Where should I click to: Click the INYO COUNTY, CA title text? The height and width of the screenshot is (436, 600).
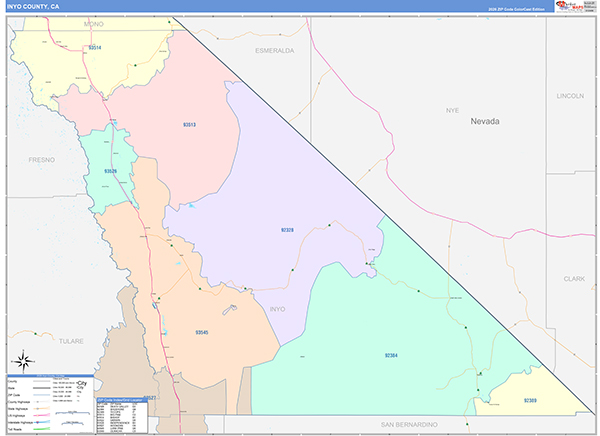point(33,7)
